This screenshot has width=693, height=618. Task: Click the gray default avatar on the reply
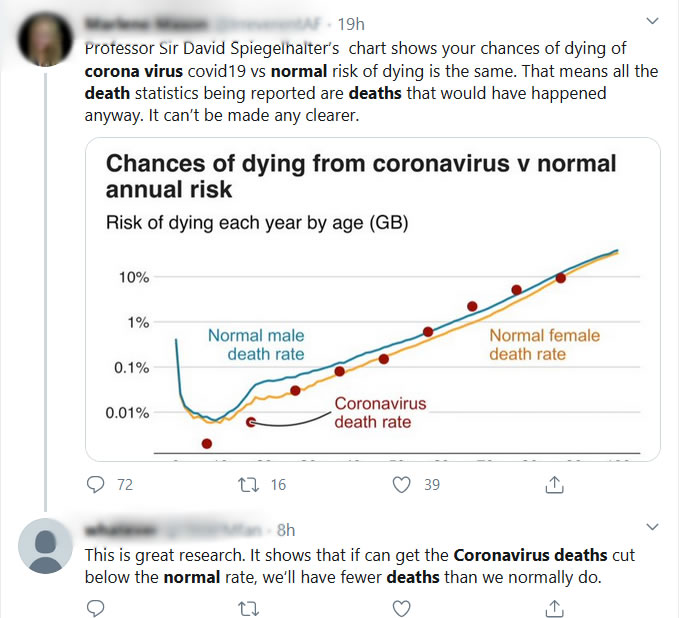(44, 544)
